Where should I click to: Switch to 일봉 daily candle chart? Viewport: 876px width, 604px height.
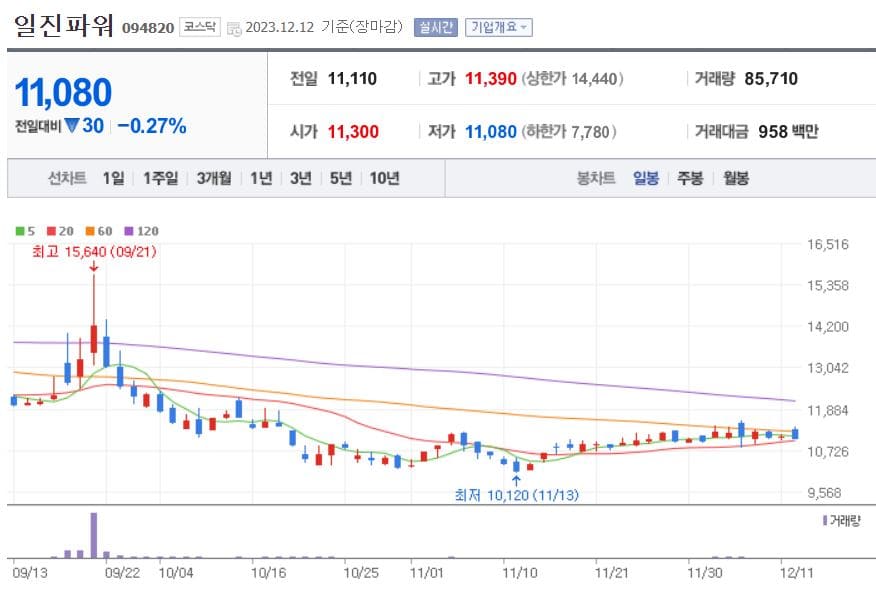coord(646,178)
